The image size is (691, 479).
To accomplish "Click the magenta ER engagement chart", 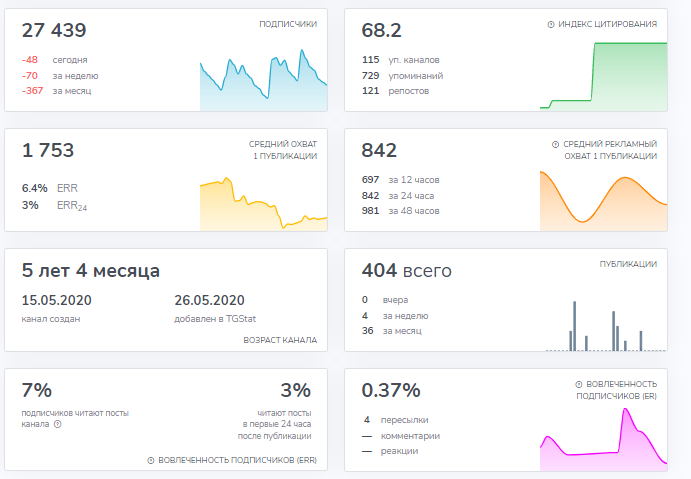I will (x=604, y=440).
